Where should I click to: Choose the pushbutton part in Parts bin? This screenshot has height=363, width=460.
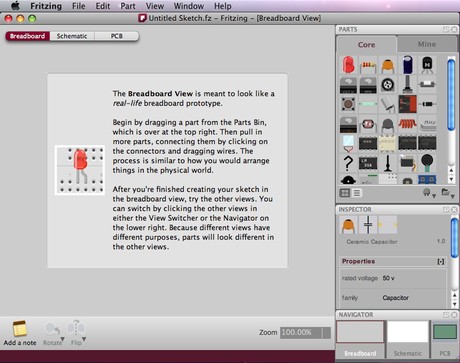(x=348, y=104)
